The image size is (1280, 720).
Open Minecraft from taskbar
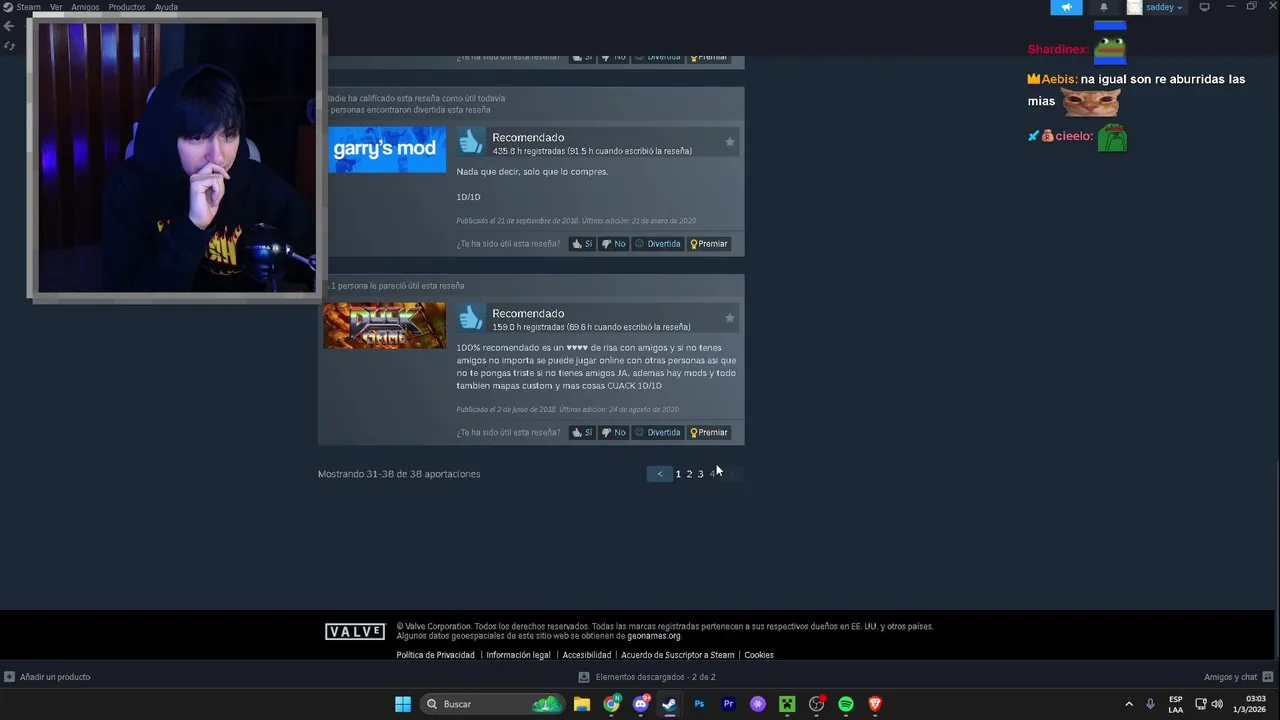coord(787,704)
